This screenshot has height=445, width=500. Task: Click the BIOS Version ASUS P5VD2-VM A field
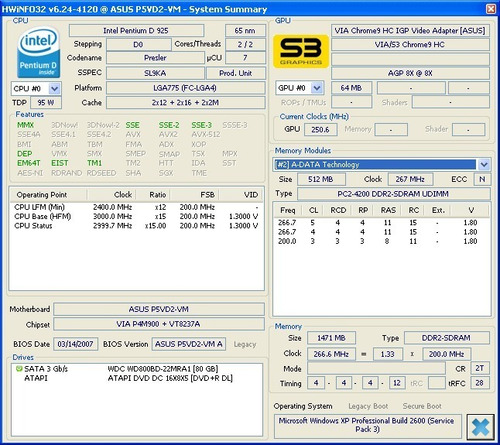click(x=189, y=344)
